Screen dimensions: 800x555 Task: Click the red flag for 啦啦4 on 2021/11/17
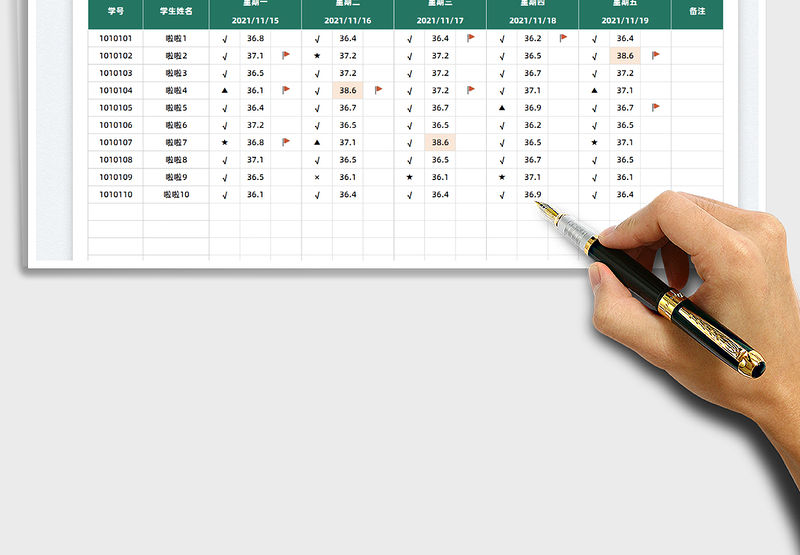click(x=470, y=91)
